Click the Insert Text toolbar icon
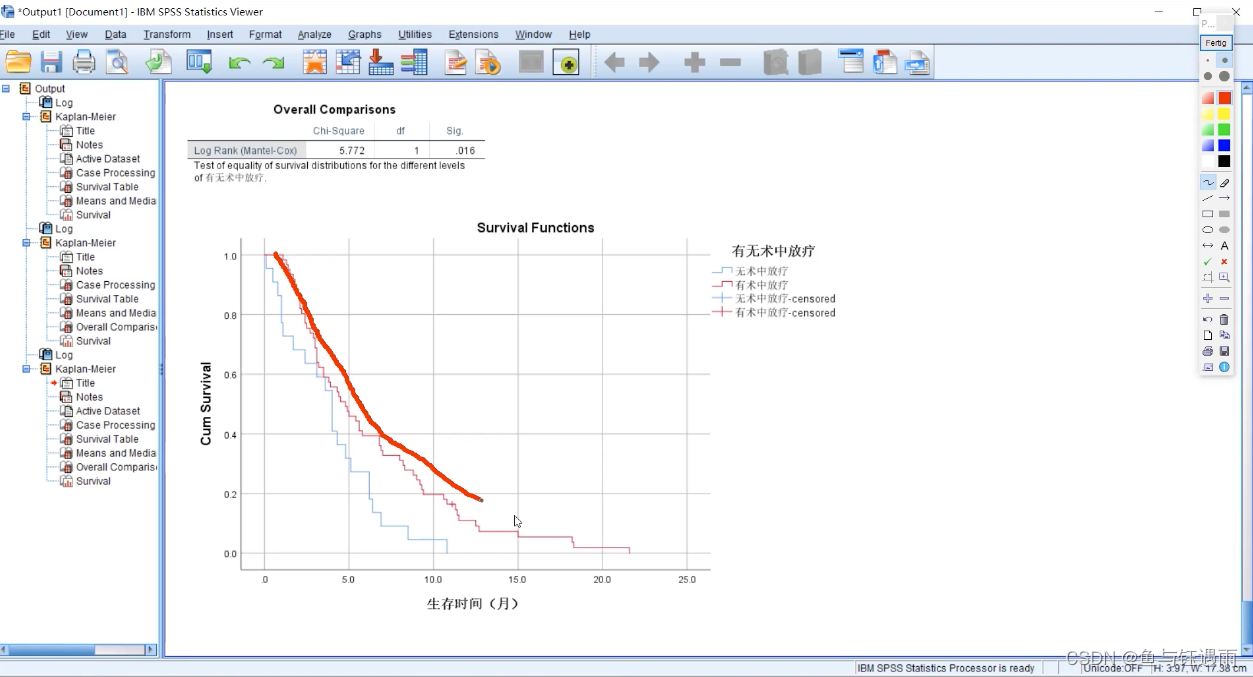 pyautogui.click(x=918, y=62)
